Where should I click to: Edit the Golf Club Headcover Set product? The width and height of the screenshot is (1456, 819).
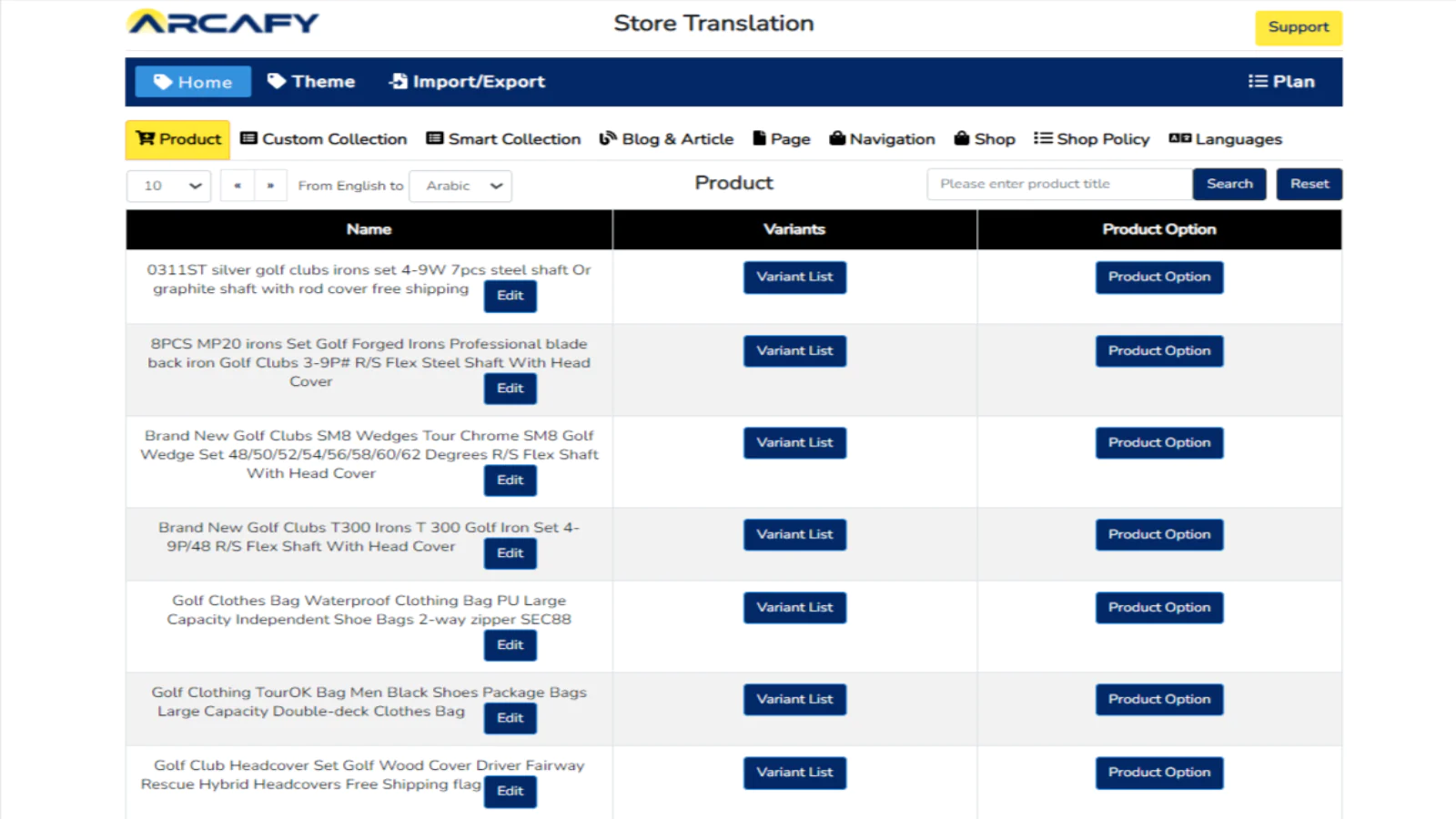coord(511,792)
